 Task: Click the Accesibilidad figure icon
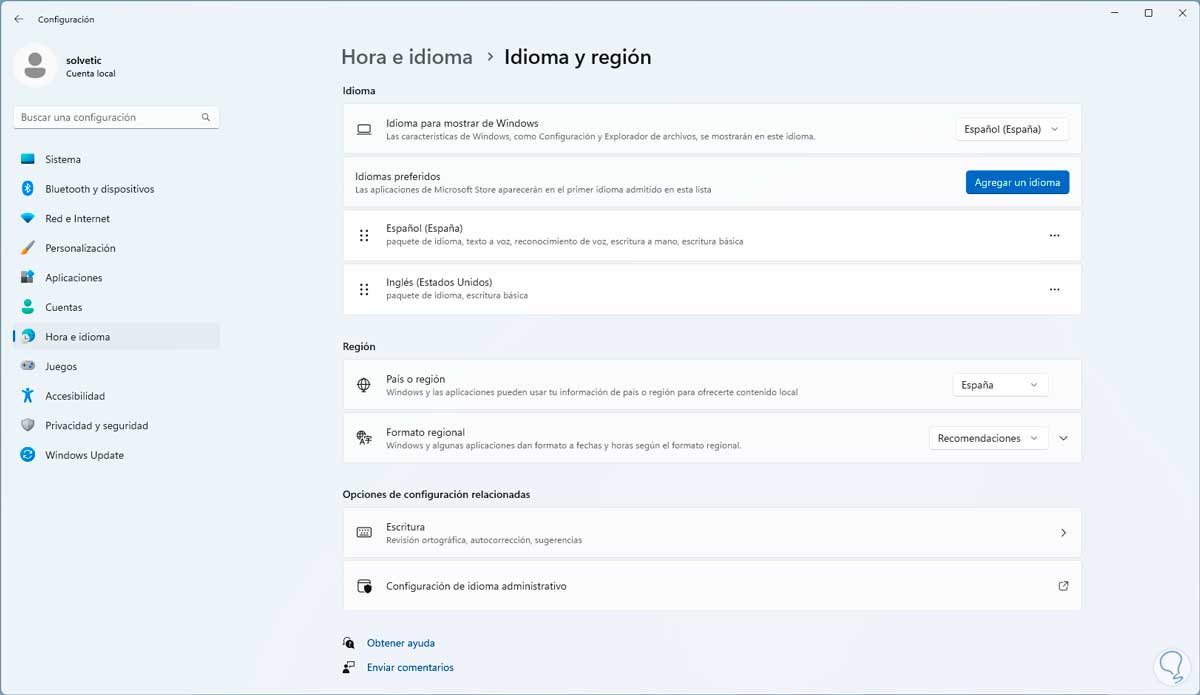pyautogui.click(x=27, y=396)
